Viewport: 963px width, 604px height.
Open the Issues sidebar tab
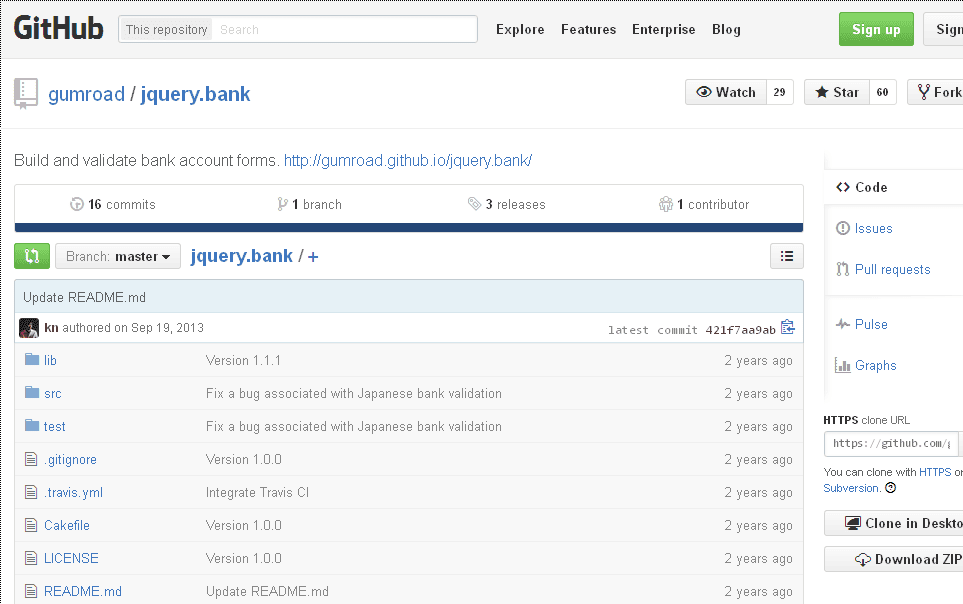[x=873, y=229]
